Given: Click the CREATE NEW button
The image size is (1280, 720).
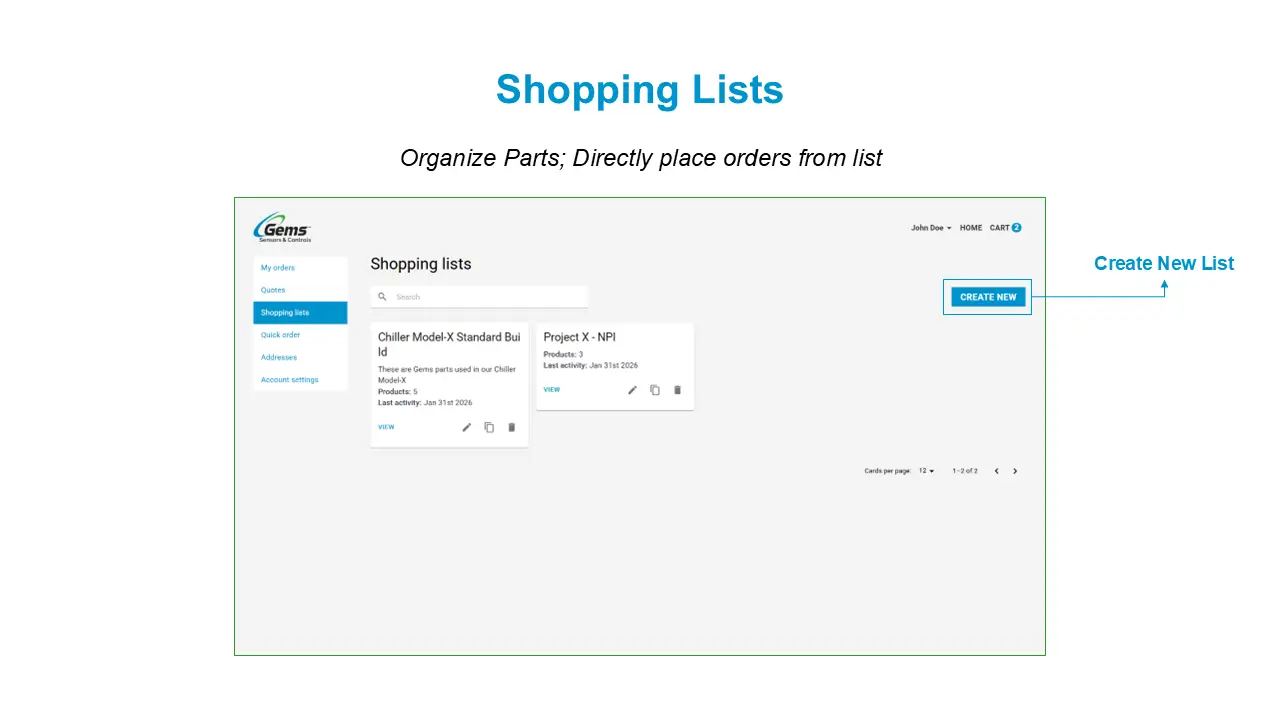Looking at the screenshot, I should point(987,297).
